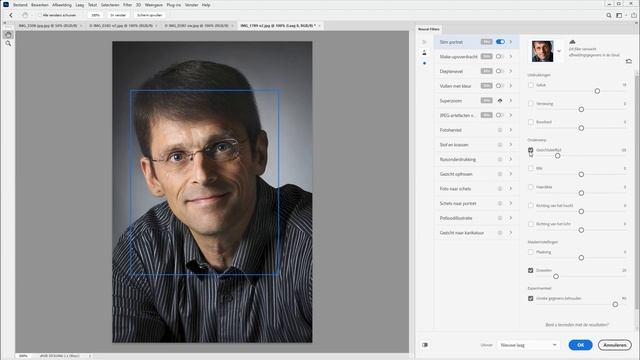
Task: Click the cloud icon above filter description
Action: [x=572, y=42]
